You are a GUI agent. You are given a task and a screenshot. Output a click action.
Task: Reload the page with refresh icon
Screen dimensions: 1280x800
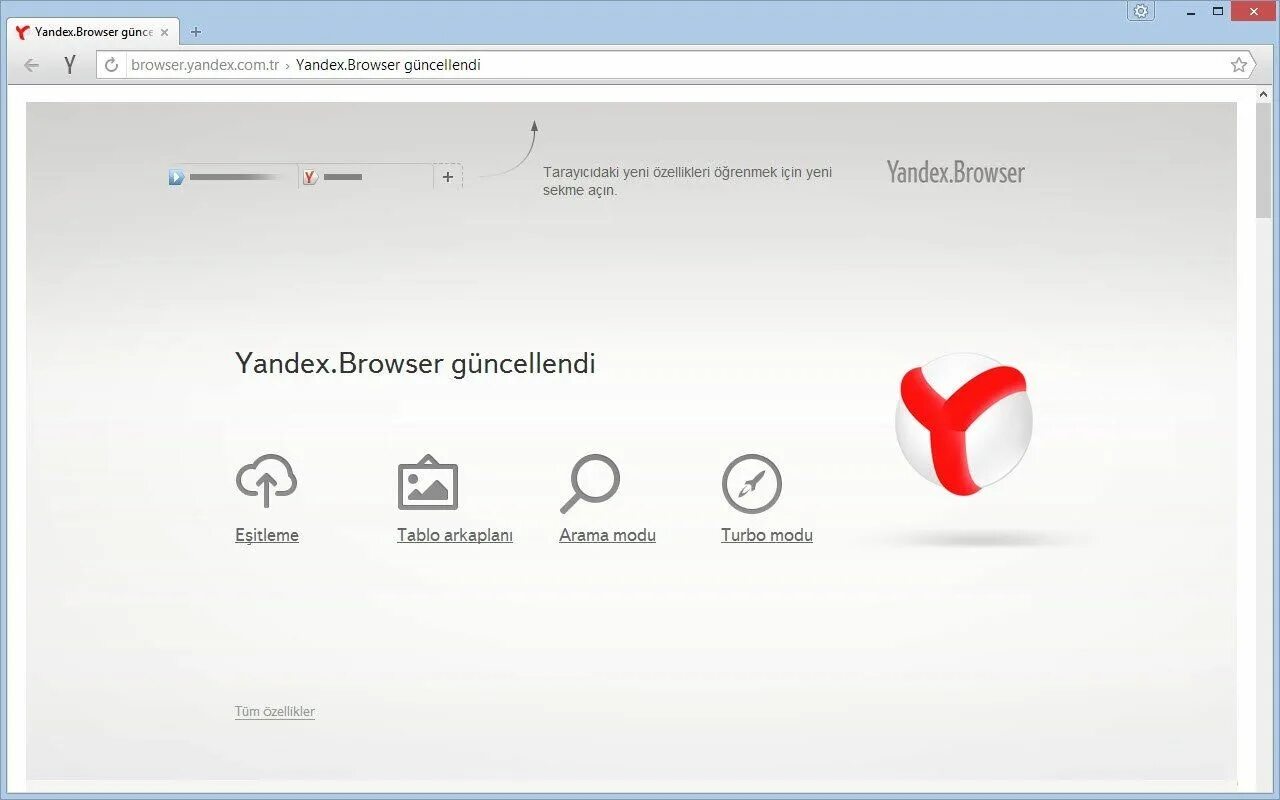click(x=112, y=65)
